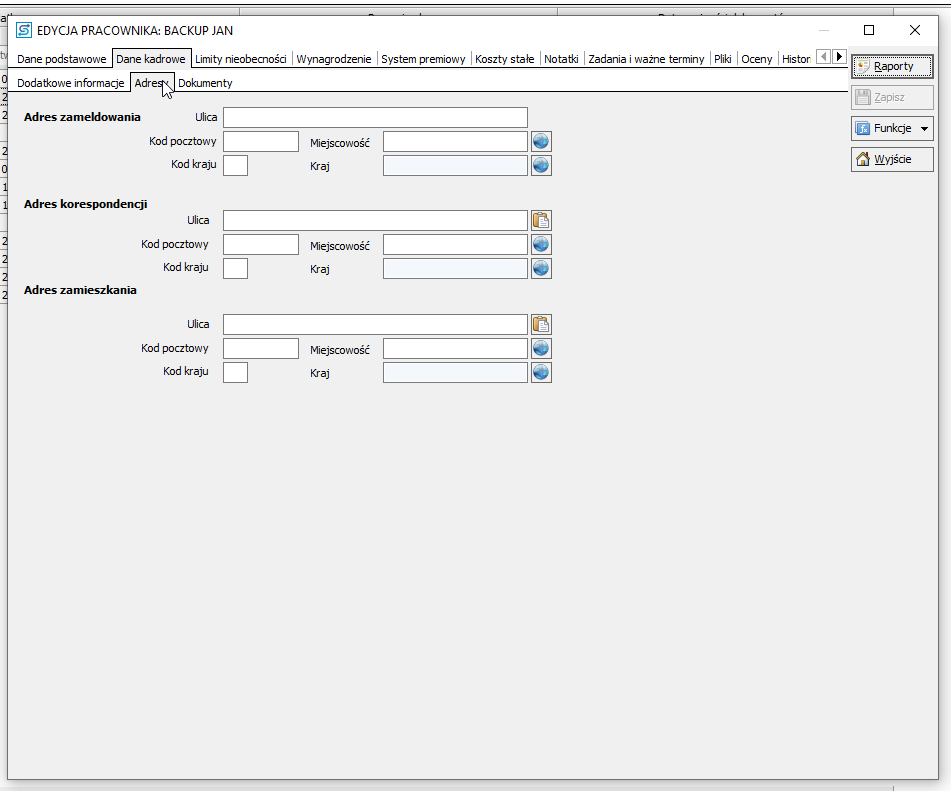Open the Dokumenty sub-tab
The image size is (951, 791).
tap(205, 83)
